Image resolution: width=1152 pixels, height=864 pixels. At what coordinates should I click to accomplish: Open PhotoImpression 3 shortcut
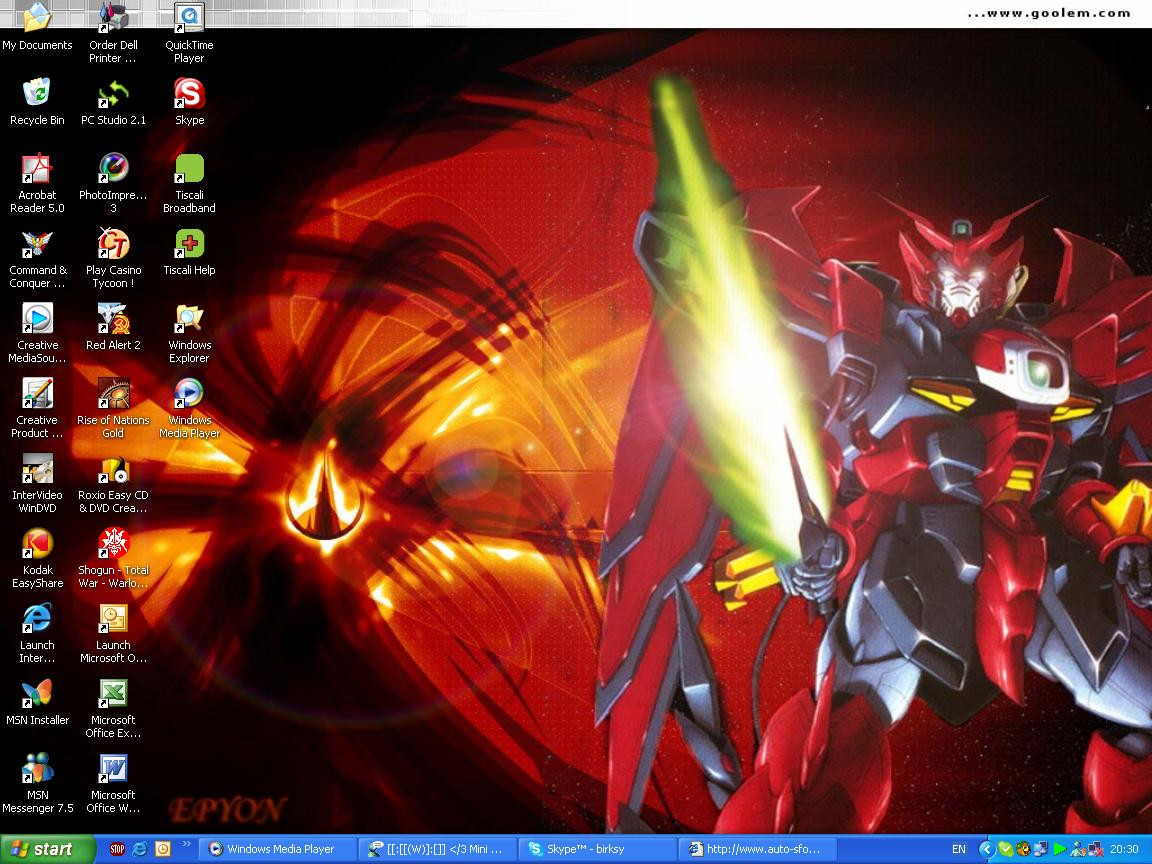pos(113,183)
